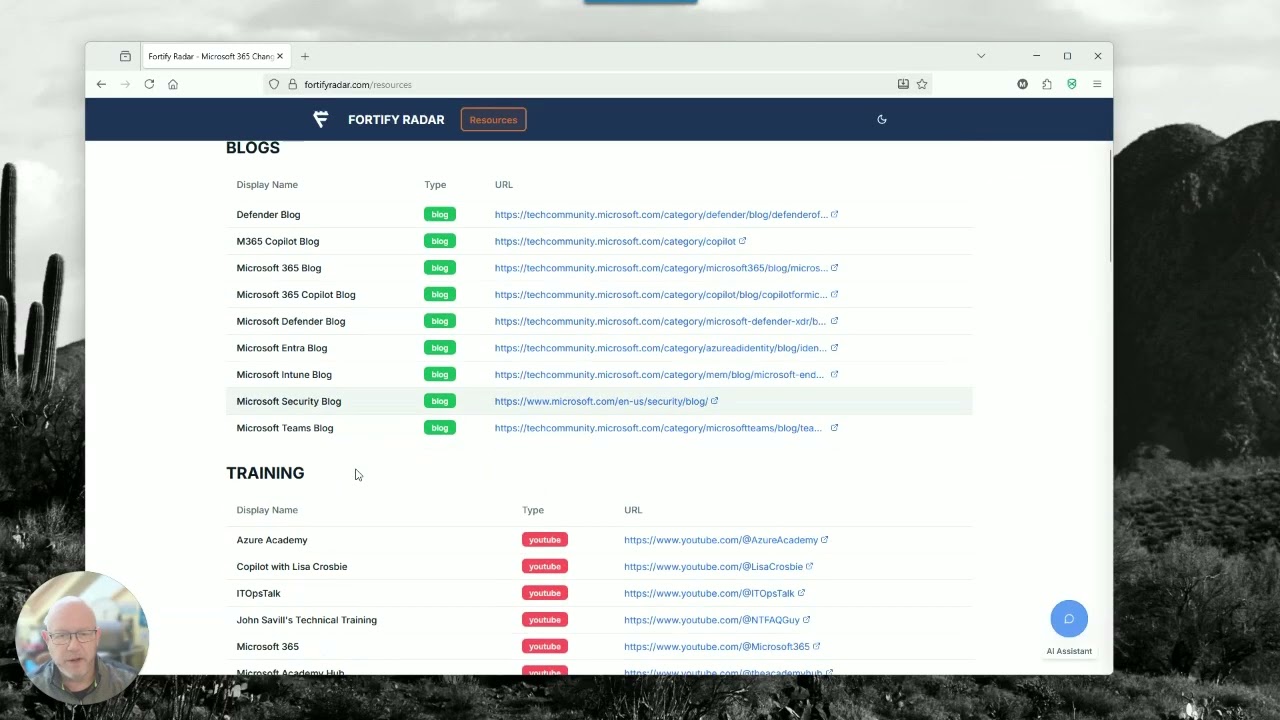
Task: Click the TRAINING section heading
Action: (265, 473)
